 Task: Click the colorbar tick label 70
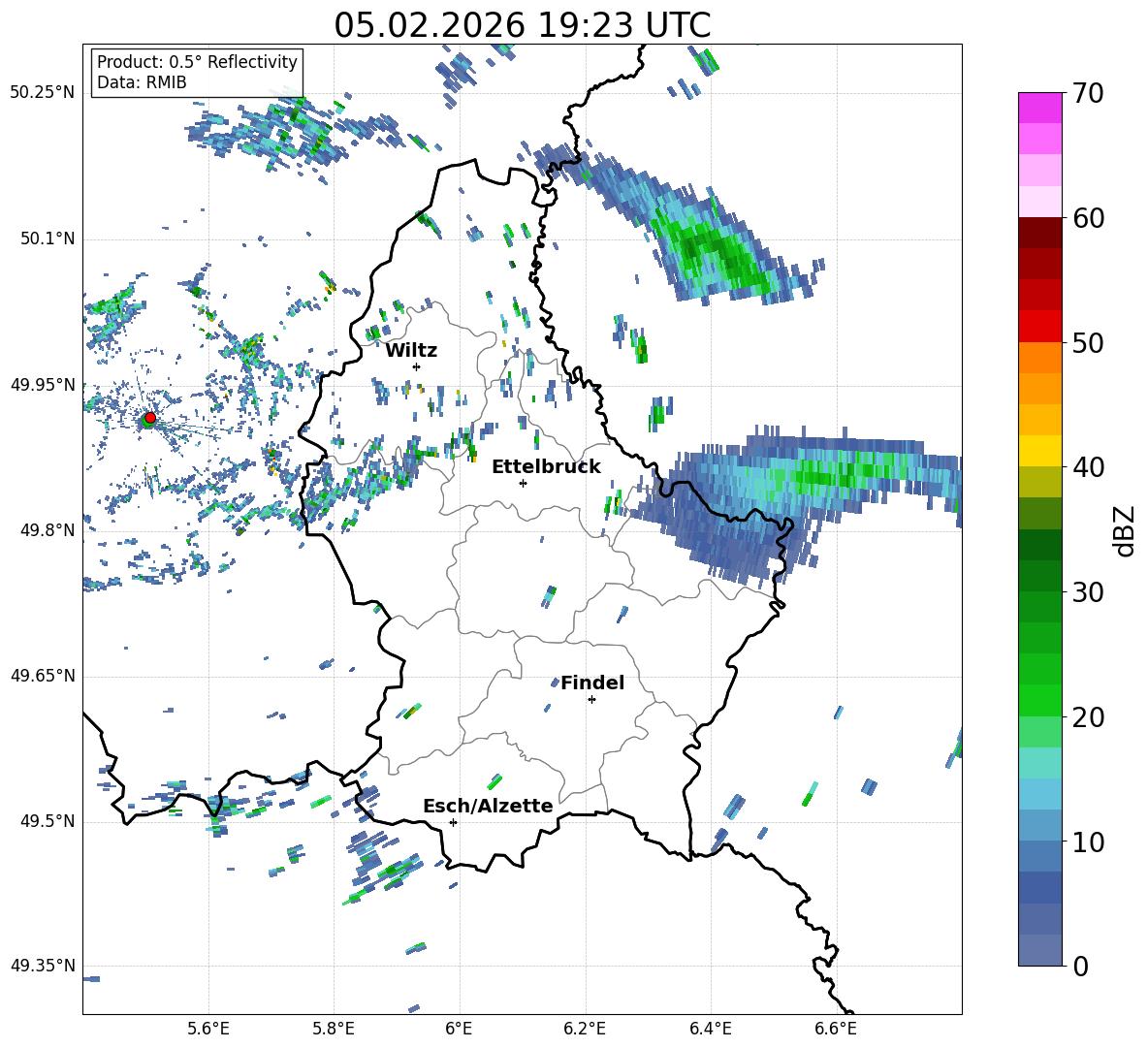click(x=1088, y=94)
